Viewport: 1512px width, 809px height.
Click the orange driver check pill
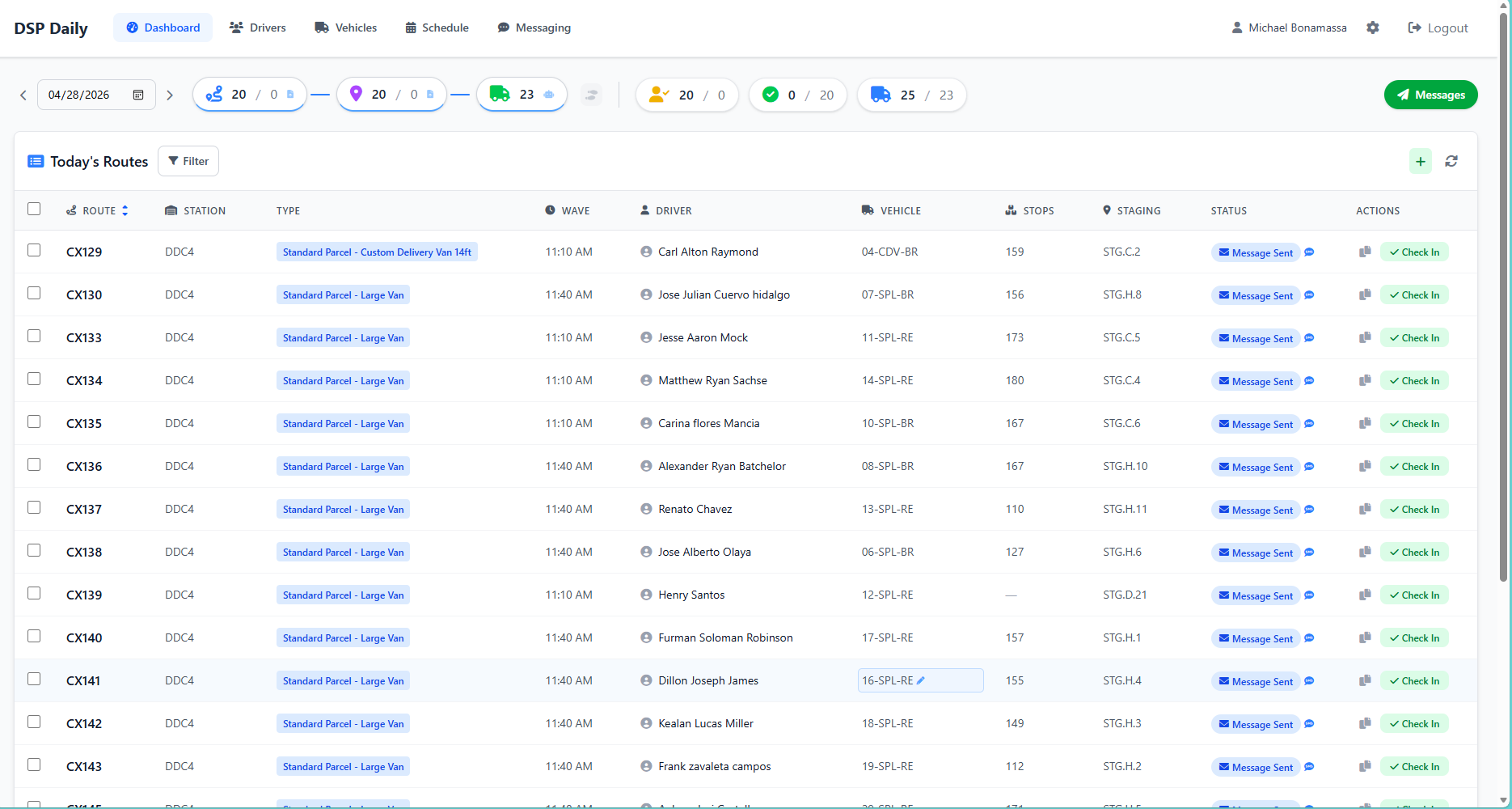[x=687, y=95]
